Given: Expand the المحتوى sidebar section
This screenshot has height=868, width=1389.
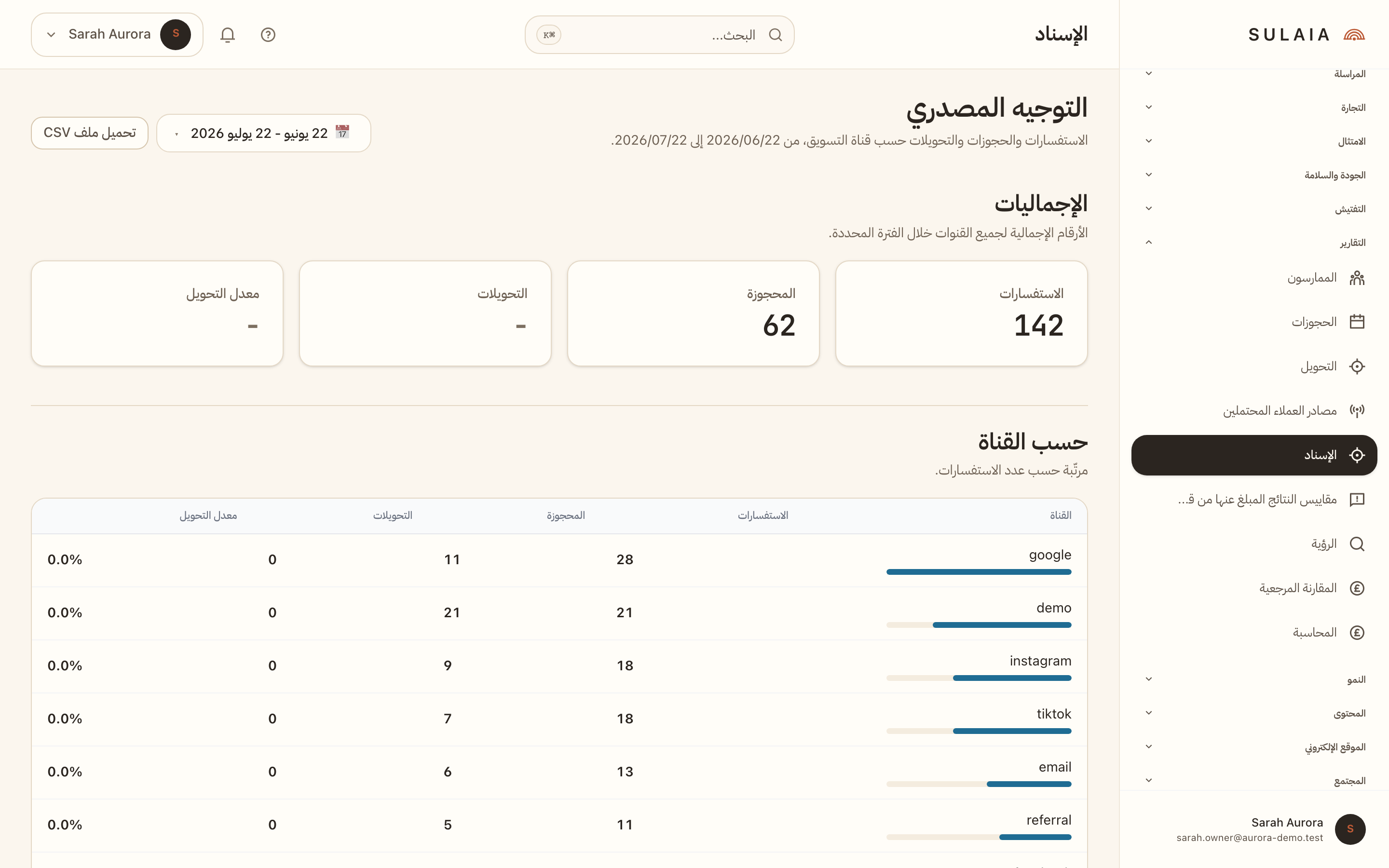Looking at the screenshot, I should click(x=1254, y=713).
